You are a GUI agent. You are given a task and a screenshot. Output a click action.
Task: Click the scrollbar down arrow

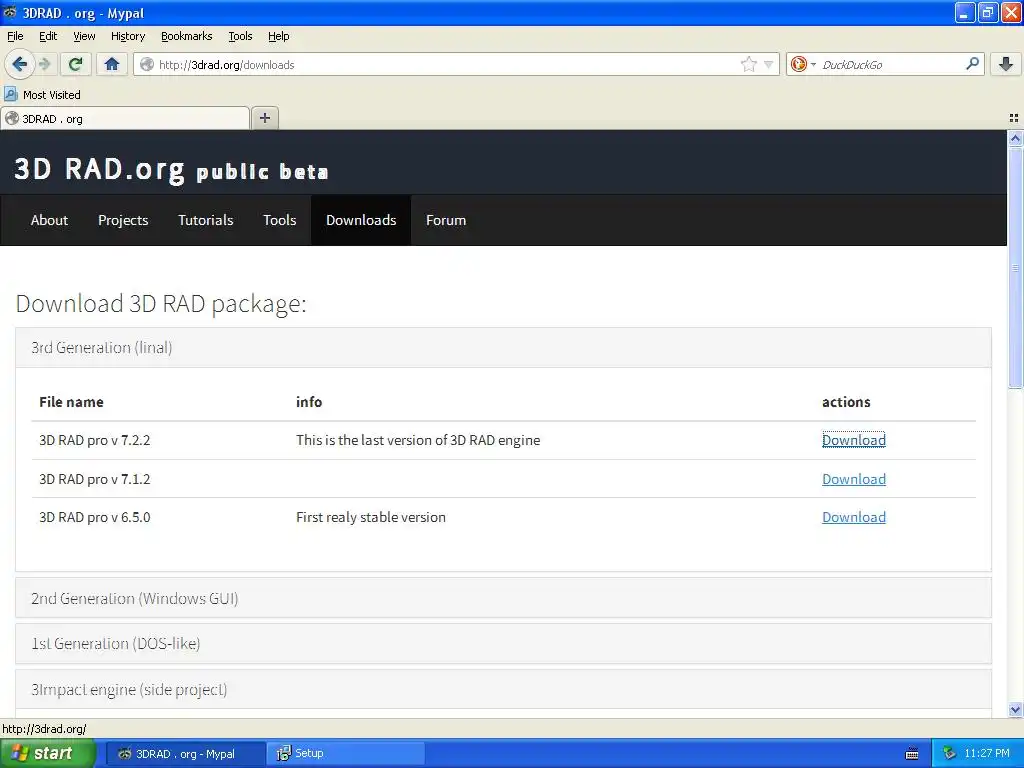coord(1015,709)
